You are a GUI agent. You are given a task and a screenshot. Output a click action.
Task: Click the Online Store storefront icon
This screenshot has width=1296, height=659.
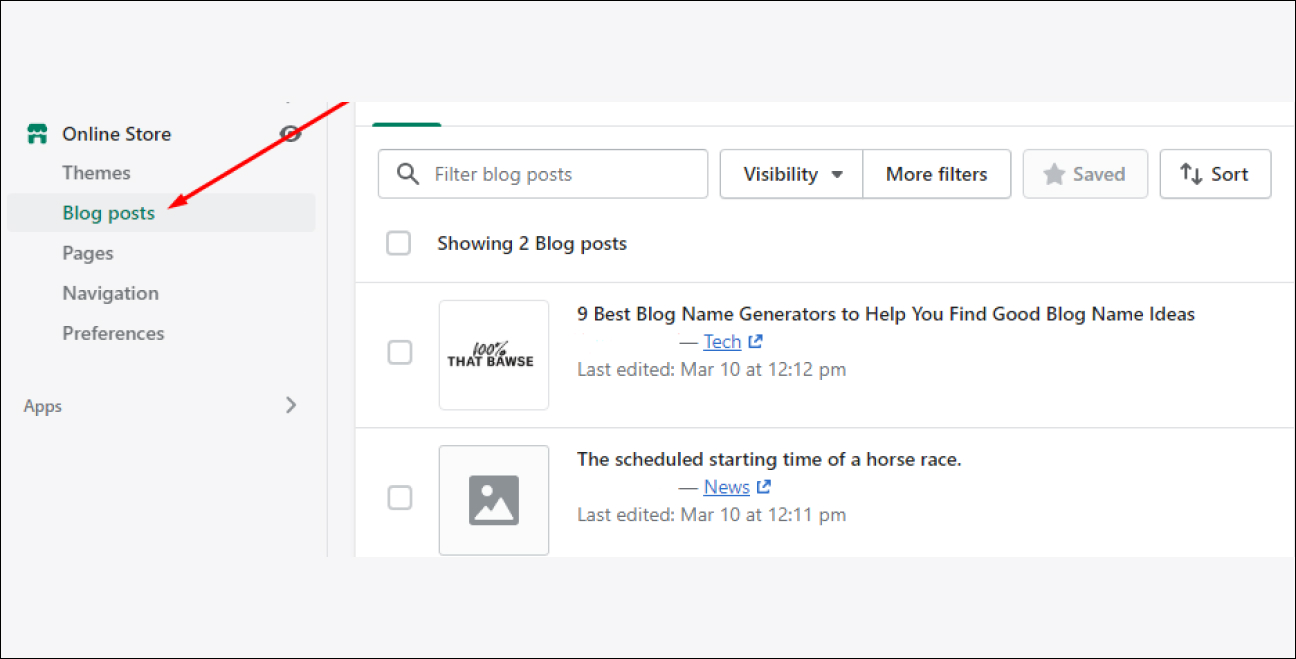(37, 134)
